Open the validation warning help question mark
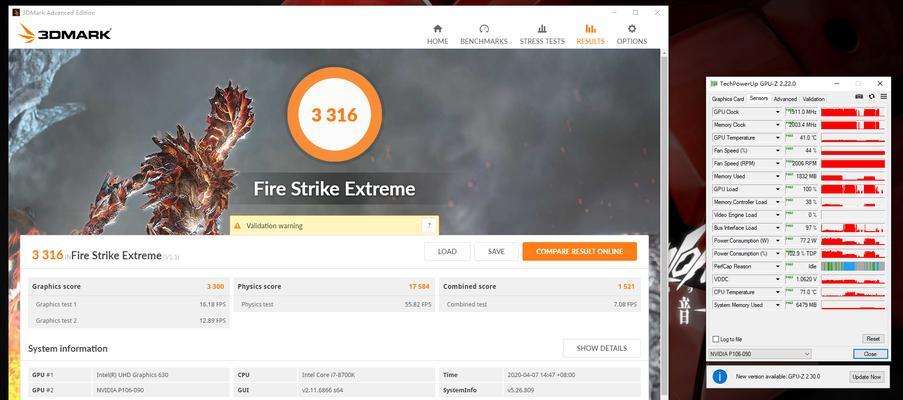 point(428,226)
